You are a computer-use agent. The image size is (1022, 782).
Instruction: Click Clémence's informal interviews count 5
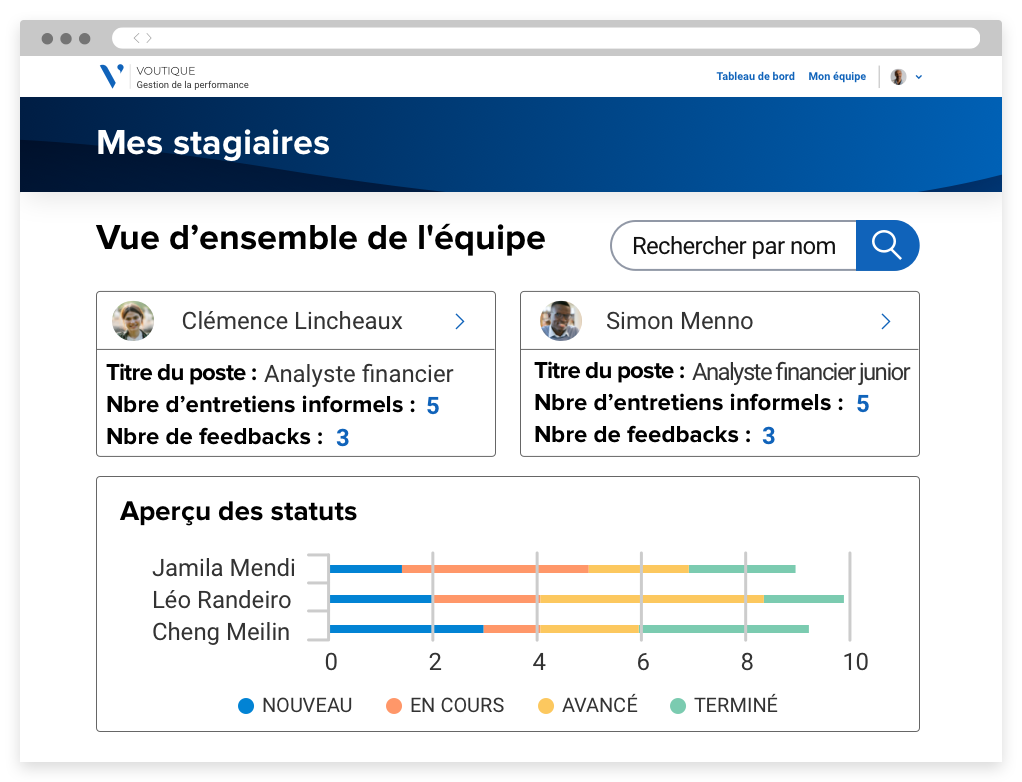[x=433, y=406]
